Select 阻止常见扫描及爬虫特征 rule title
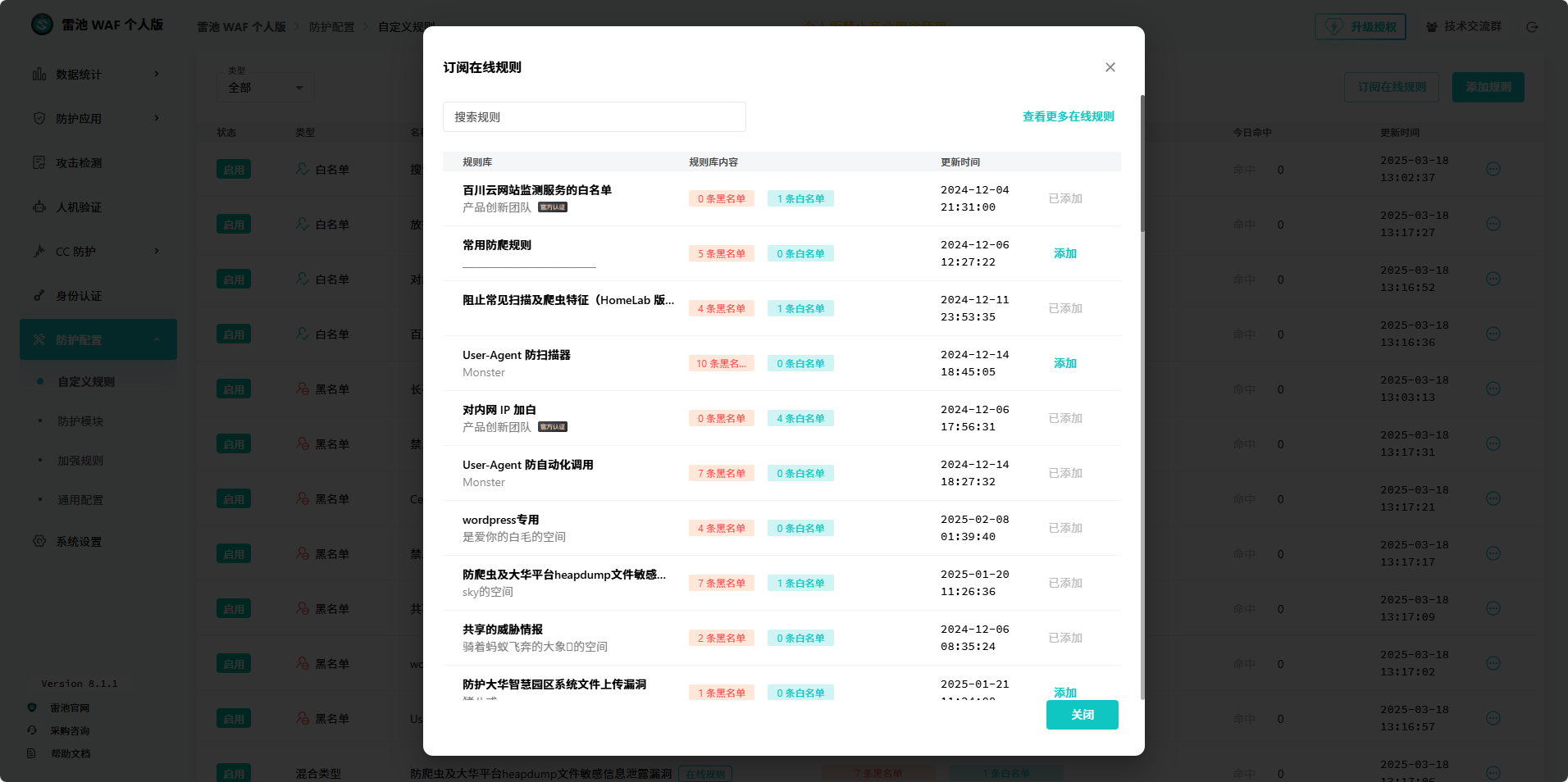Viewport: 1568px width, 782px height. point(568,300)
